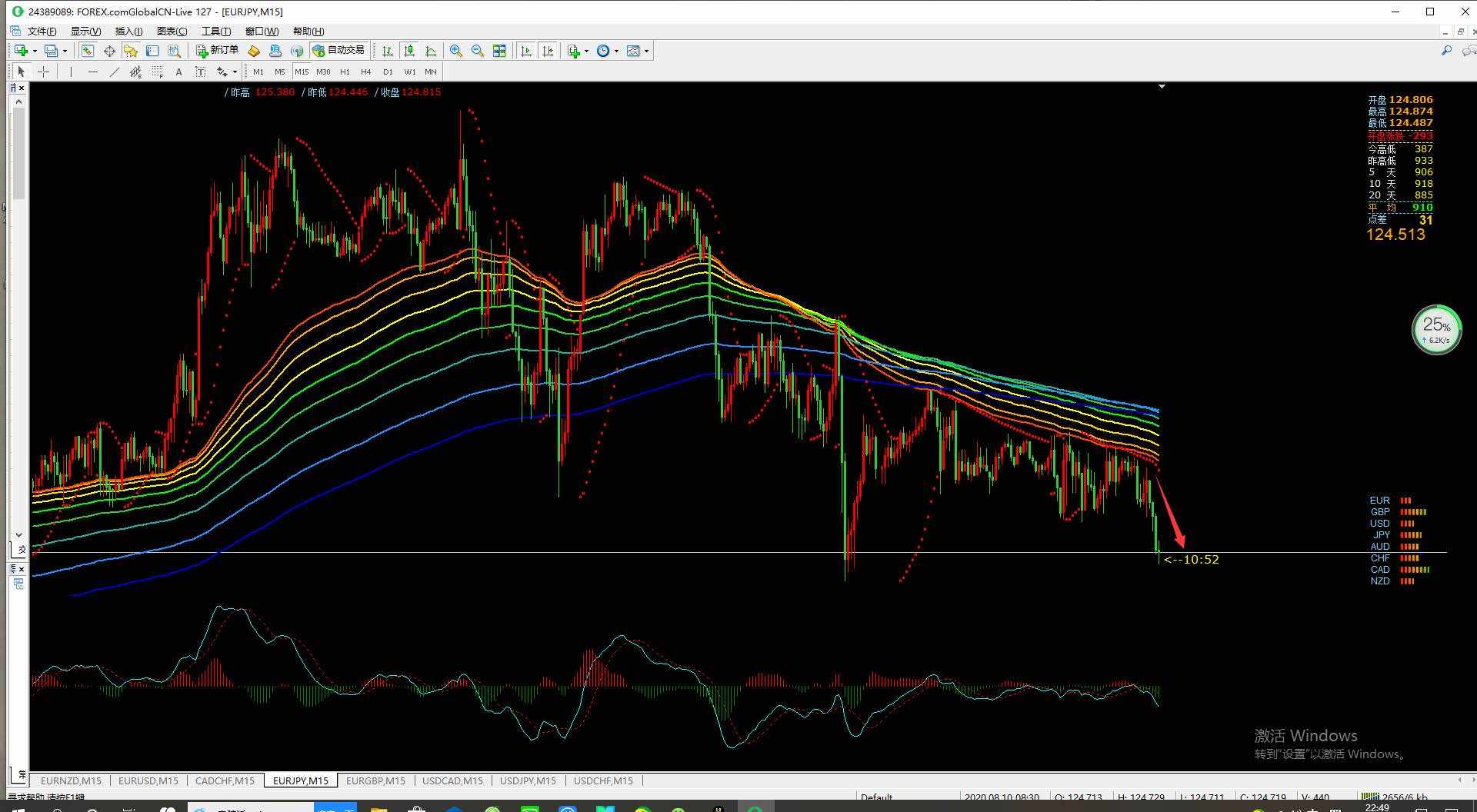Open the 图表(C) menu
Image resolution: width=1477 pixels, height=812 pixels.
pyautogui.click(x=172, y=32)
